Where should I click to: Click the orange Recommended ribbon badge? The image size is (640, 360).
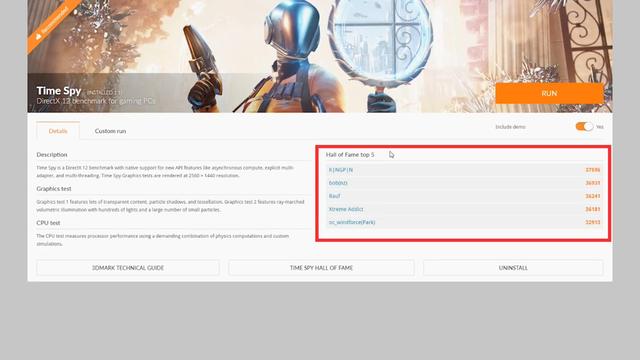pyautogui.click(x=51, y=24)
